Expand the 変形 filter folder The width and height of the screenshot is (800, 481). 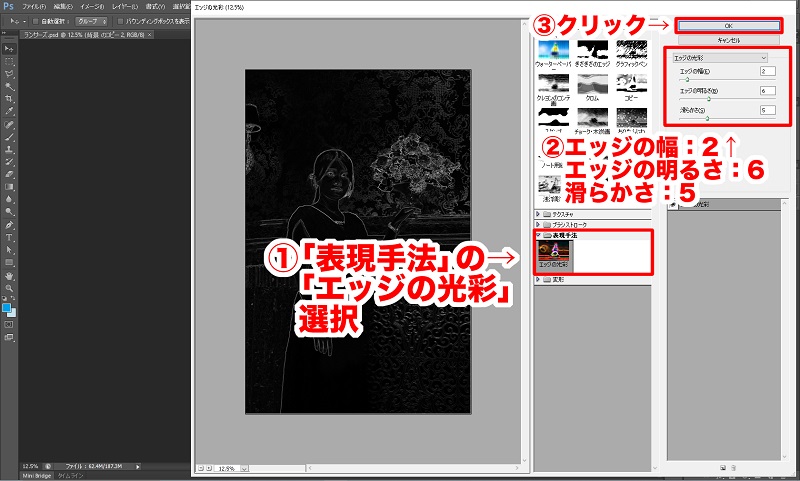point(538,280)
